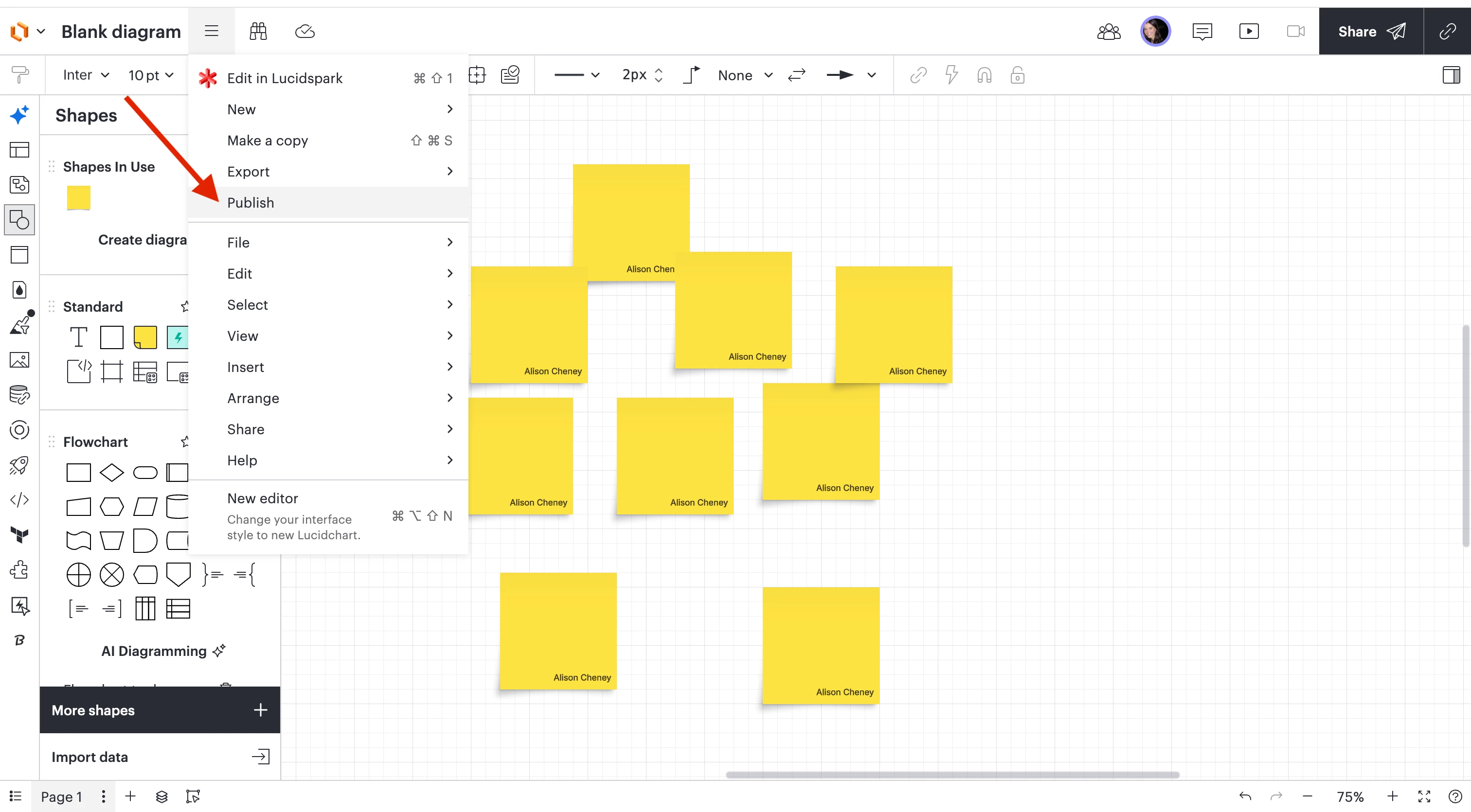
Task: Click the Lucidchart logo icon
Action: pos(19,32)
